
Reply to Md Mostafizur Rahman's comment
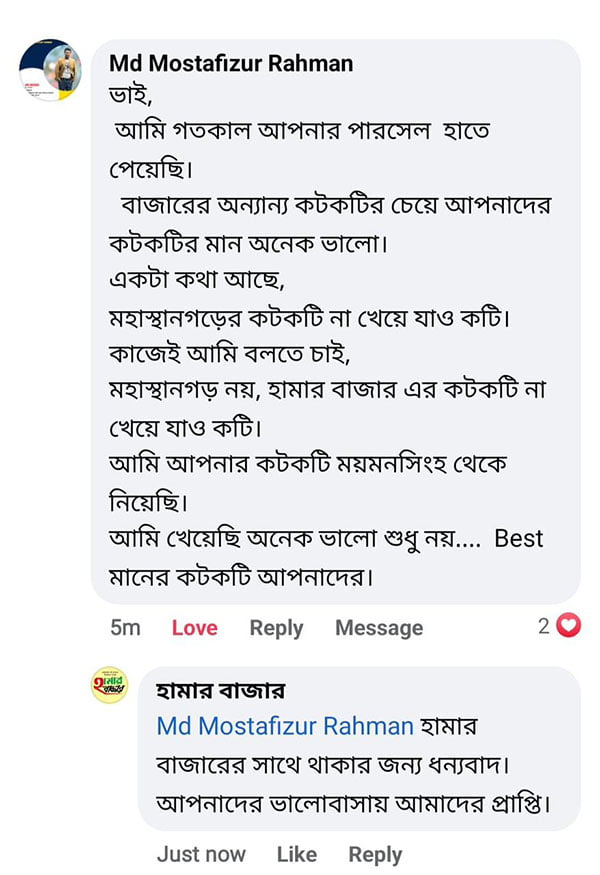pyautogui.click(x=276, y=628)
